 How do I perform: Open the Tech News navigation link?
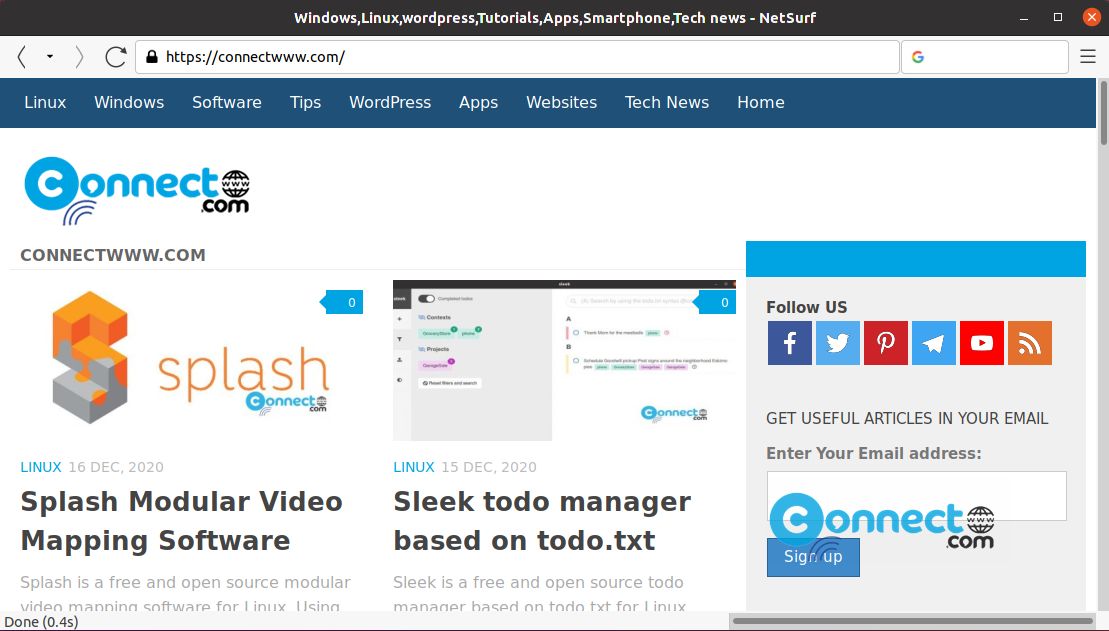tap(667, 103)
